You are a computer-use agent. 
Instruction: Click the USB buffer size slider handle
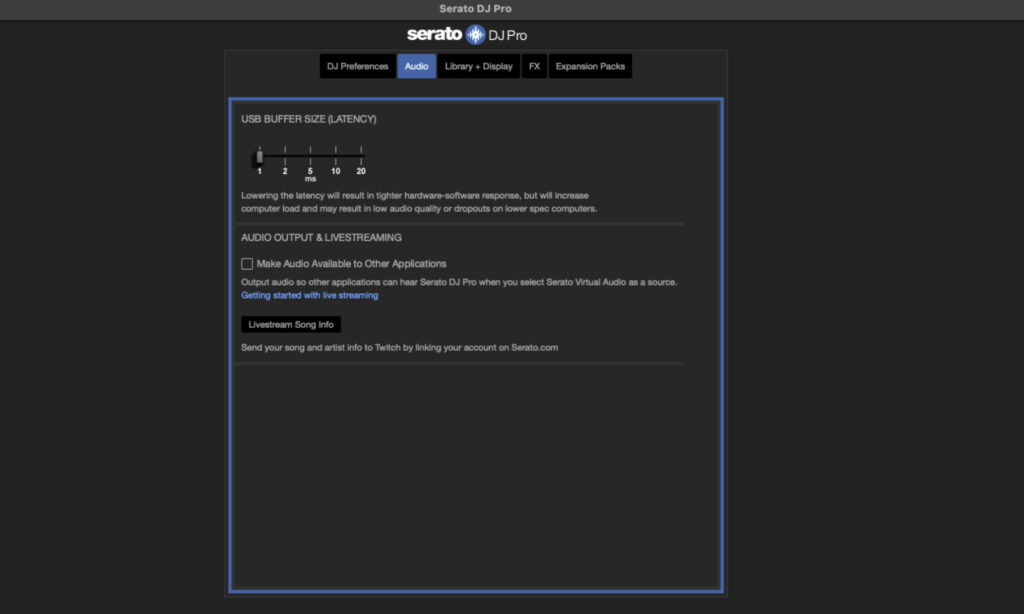(259, 156)
